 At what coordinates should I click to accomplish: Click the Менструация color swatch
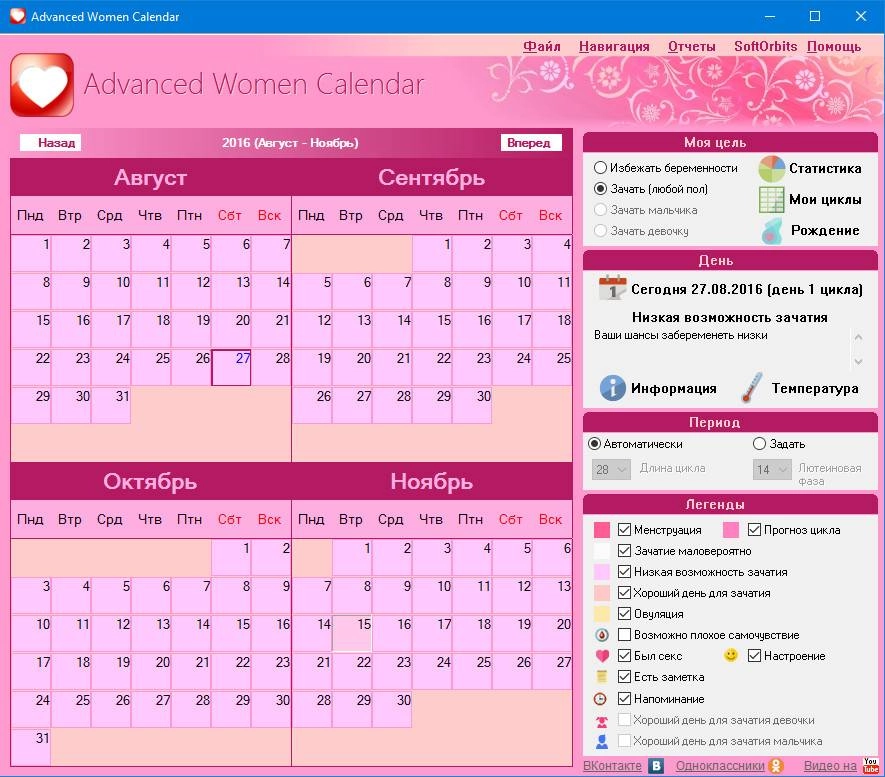point(602,529)
